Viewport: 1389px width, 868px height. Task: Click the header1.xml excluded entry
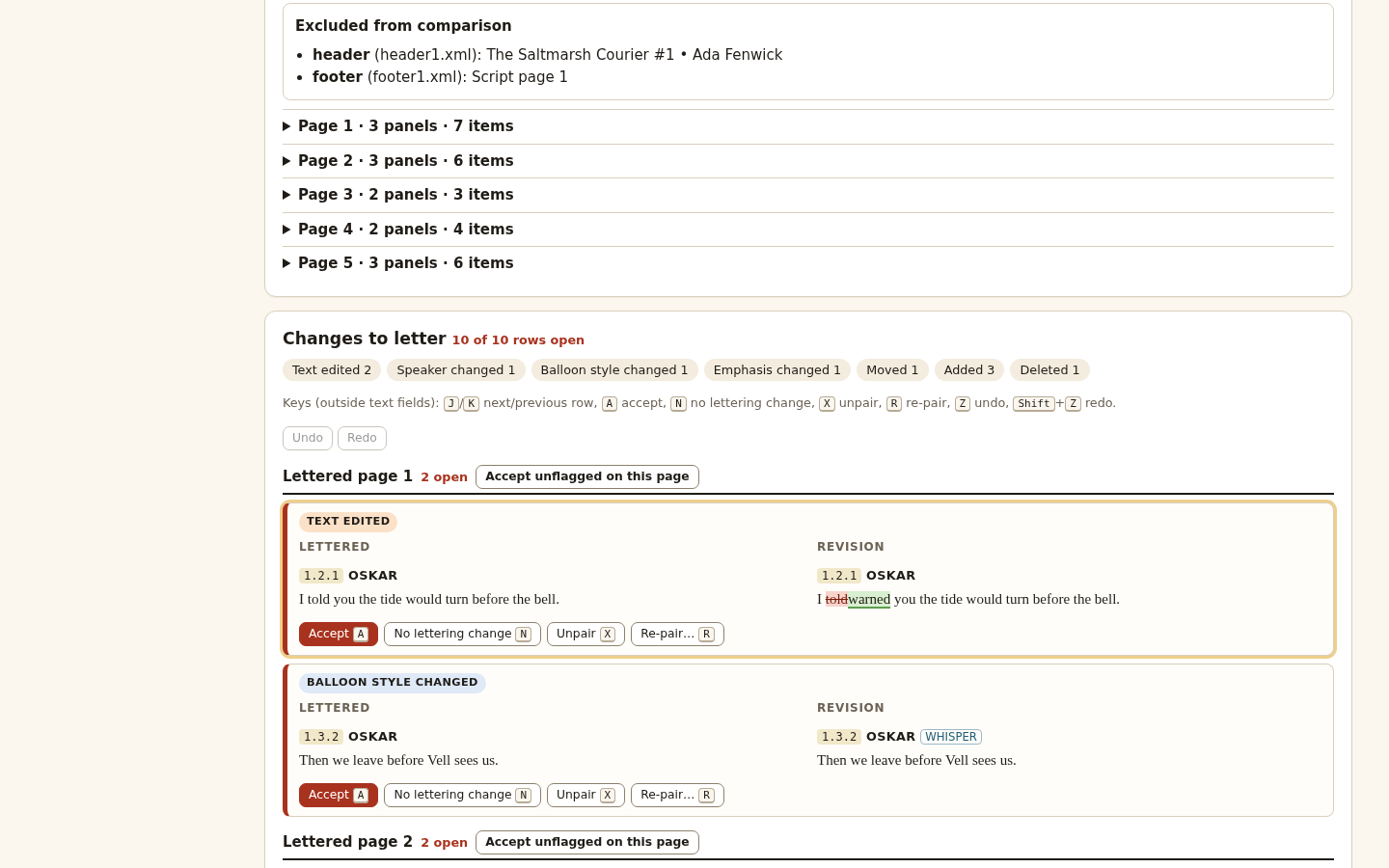[x=547, y=55]
